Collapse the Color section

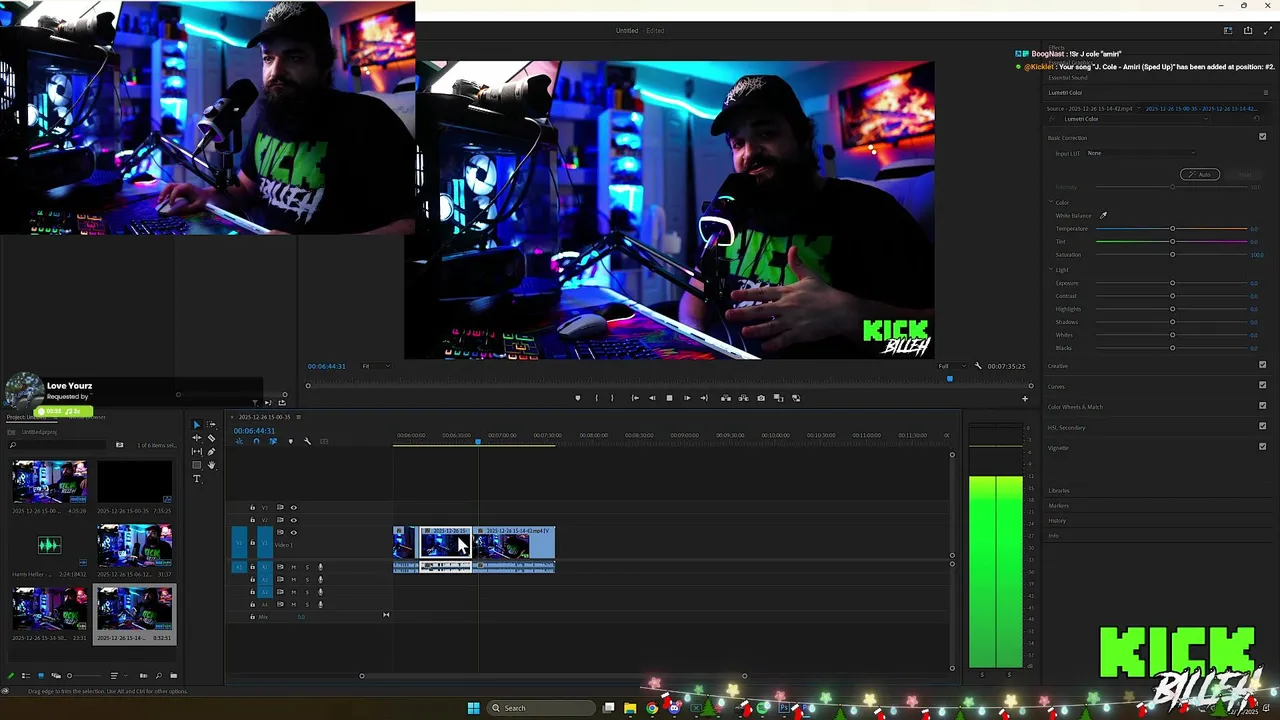pyautogui.click(x=1051, y=202)
